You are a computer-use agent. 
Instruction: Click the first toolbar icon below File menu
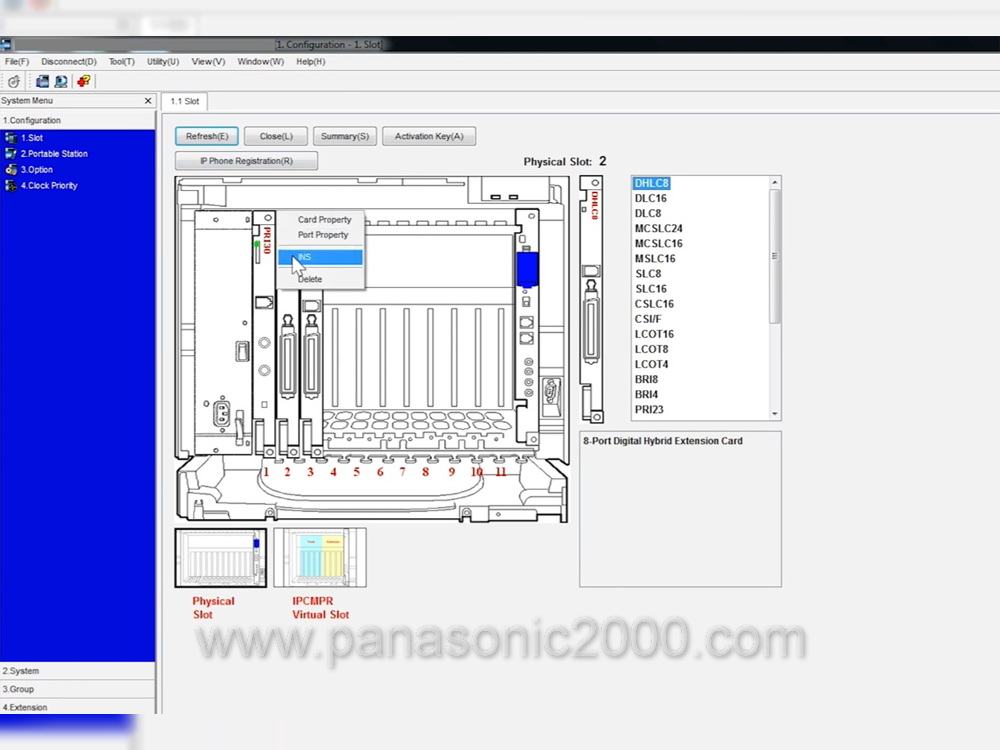14,81
